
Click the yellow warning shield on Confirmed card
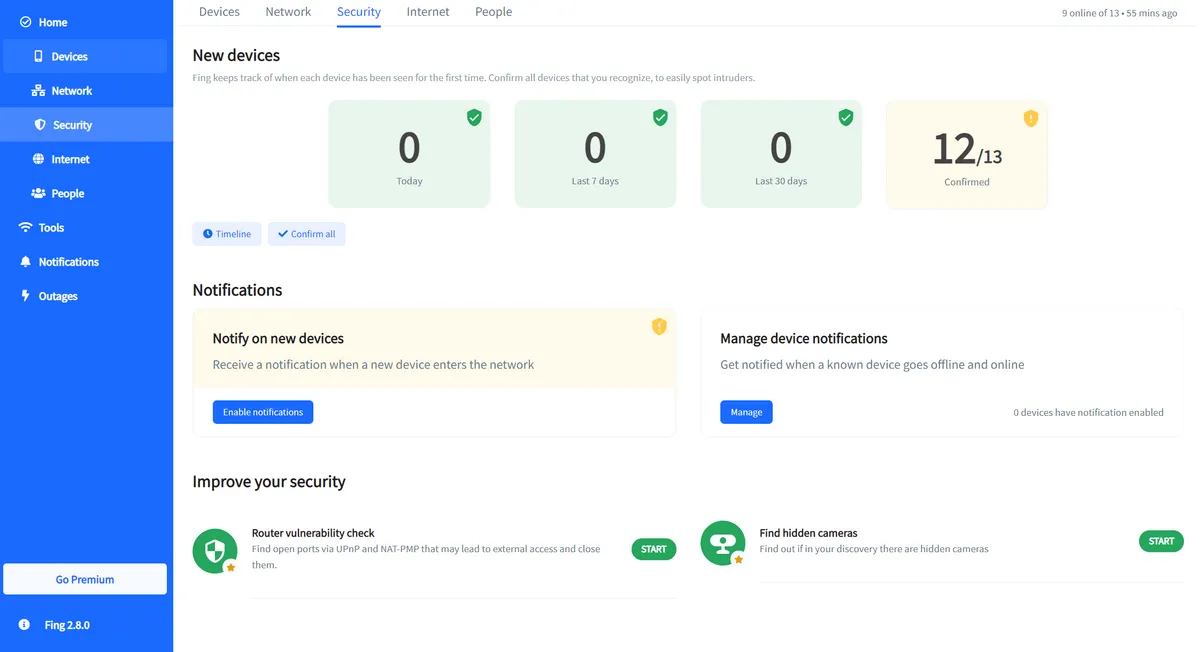pos(1031,118)
